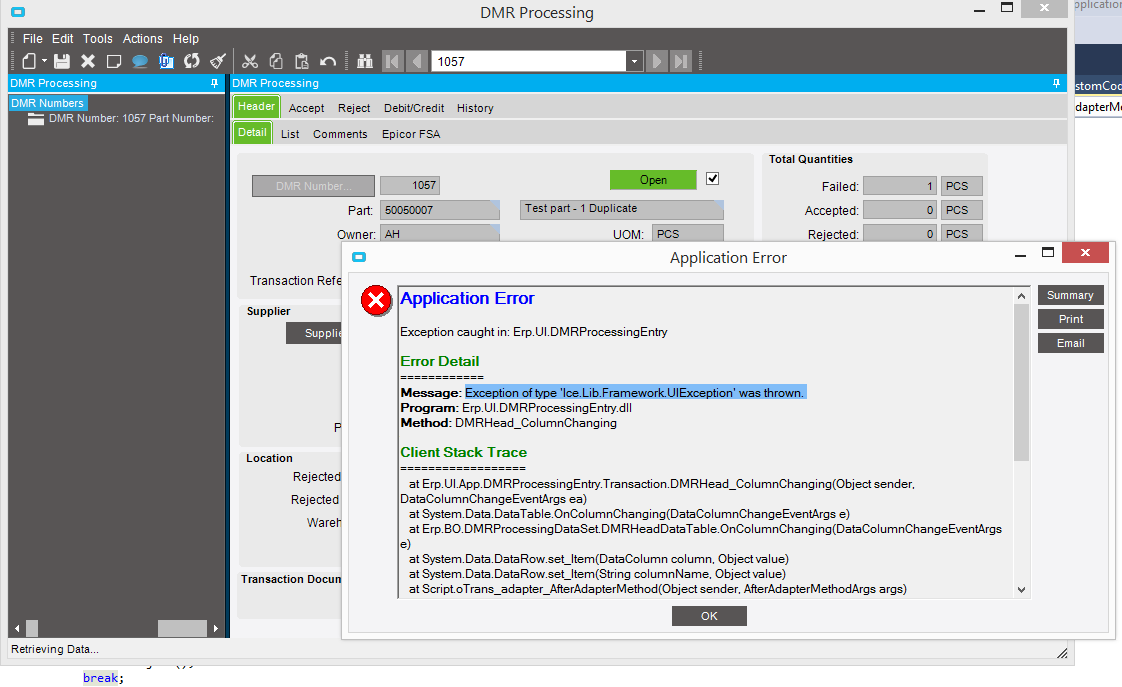This screenshot has height=687, width=1122.
Task: Click the DMR Processing application icon in title bar
Action: click(18, 11)
